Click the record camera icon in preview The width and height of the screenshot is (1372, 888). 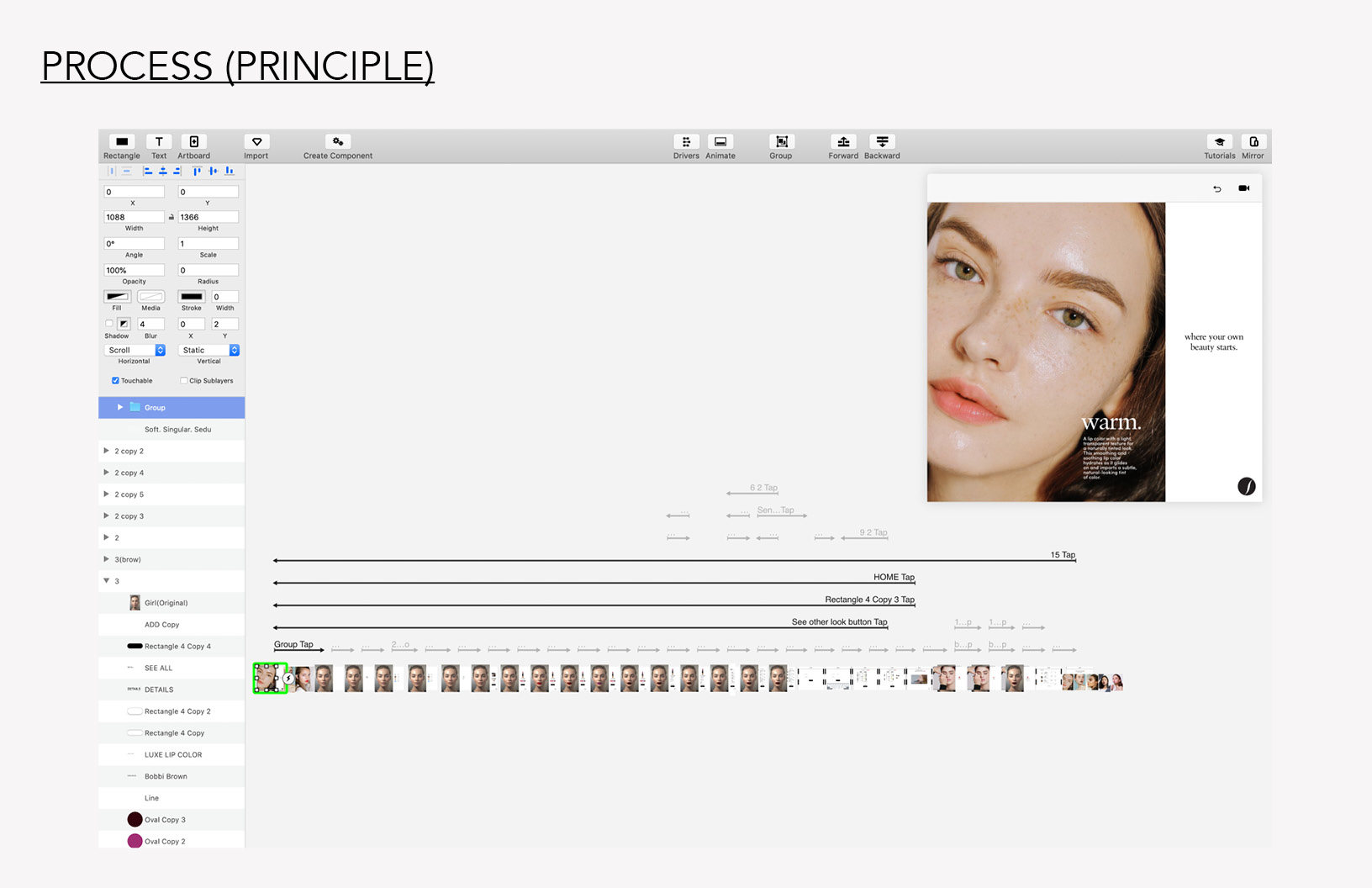1244,188
